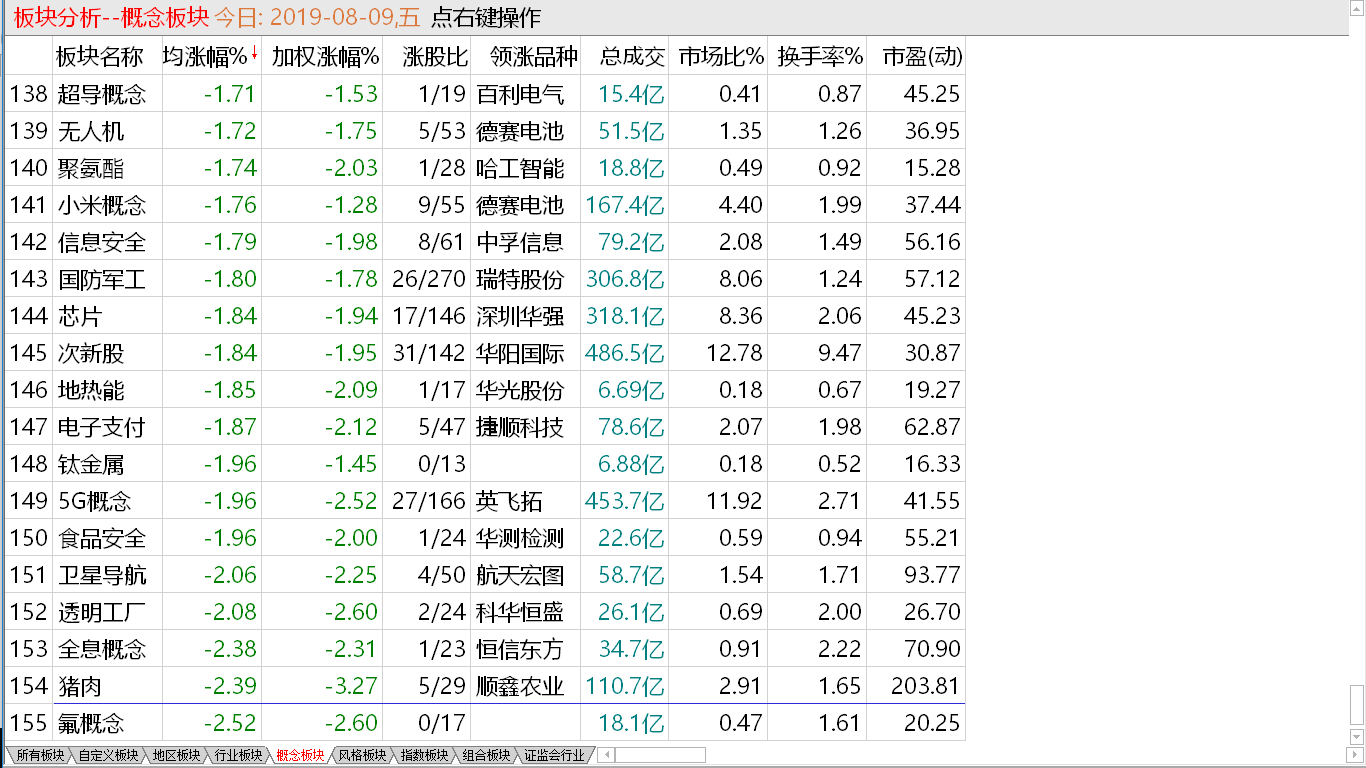Click leading stock 华测检测
1366x768 pixels.
520,538
